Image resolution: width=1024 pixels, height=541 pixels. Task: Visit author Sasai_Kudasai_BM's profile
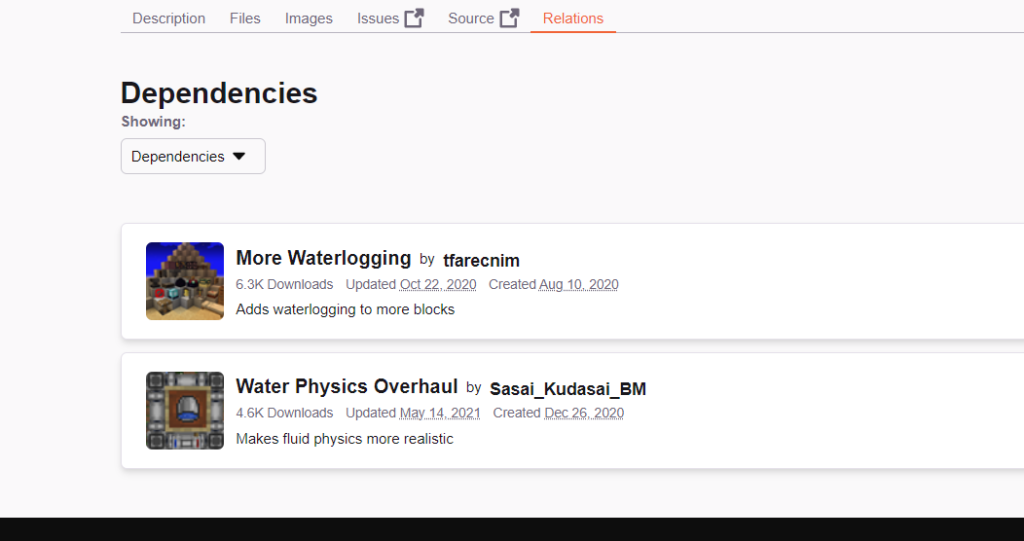coord(568,389)
